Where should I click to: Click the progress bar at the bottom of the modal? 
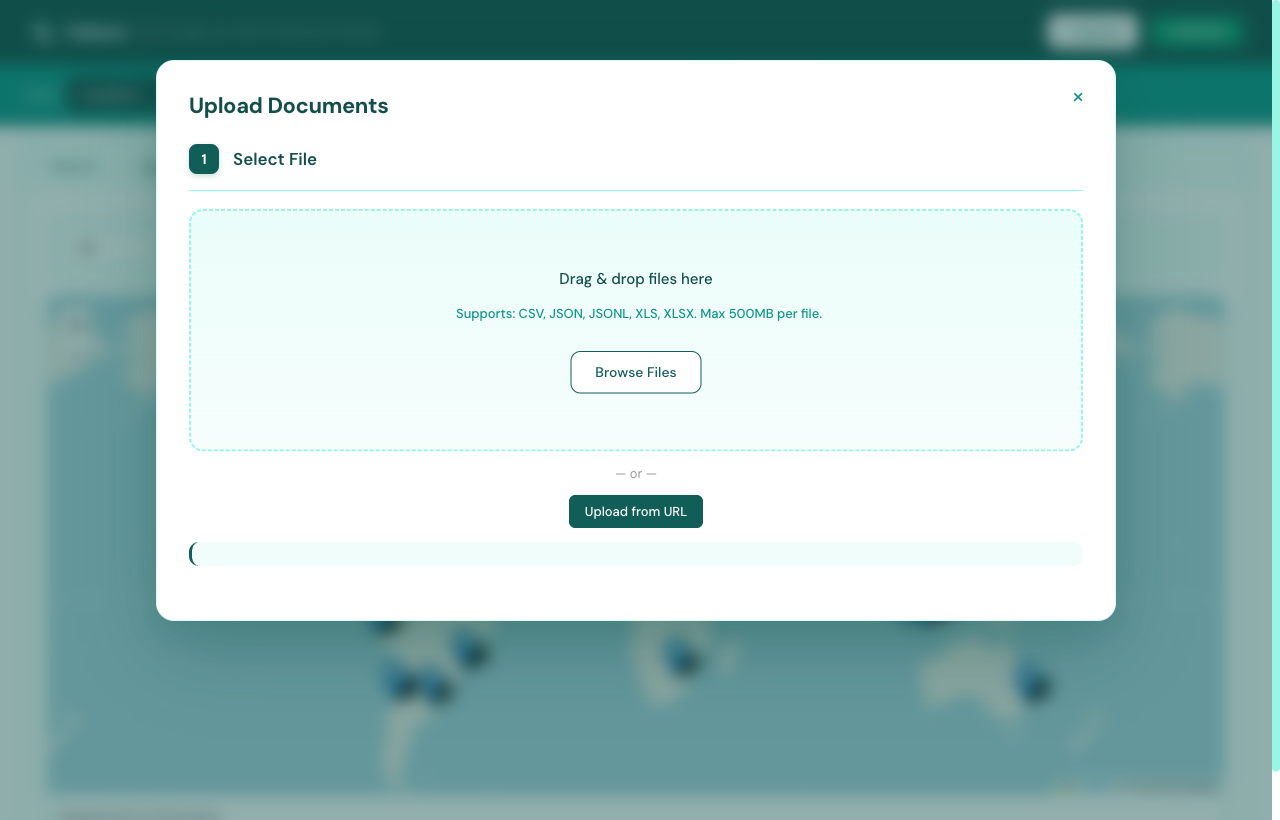(x=636, y=553)
